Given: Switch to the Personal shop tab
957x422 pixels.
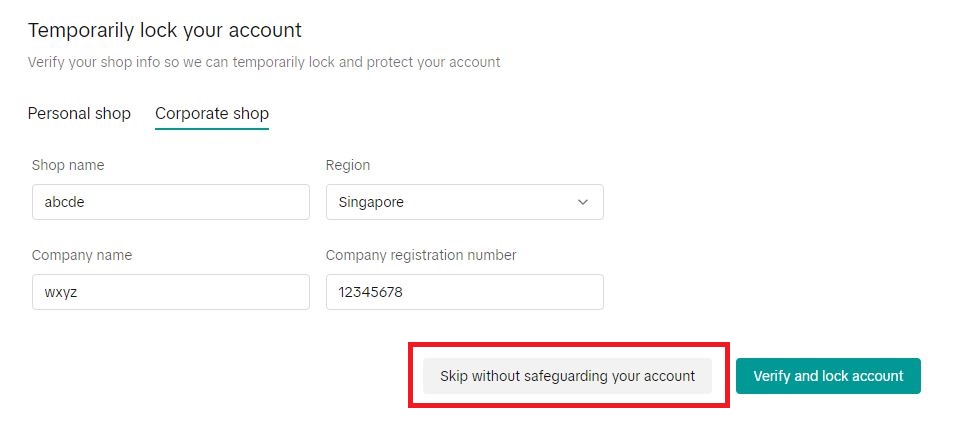Looking at the screenshot, I should (x=79, y=113).
